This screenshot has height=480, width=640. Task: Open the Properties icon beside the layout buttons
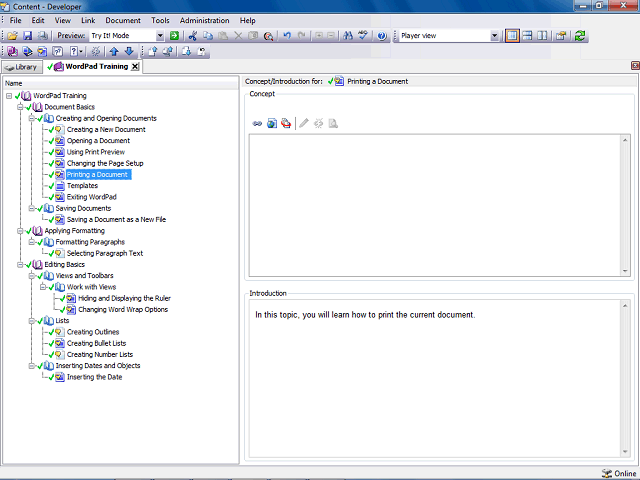(561, 36)
